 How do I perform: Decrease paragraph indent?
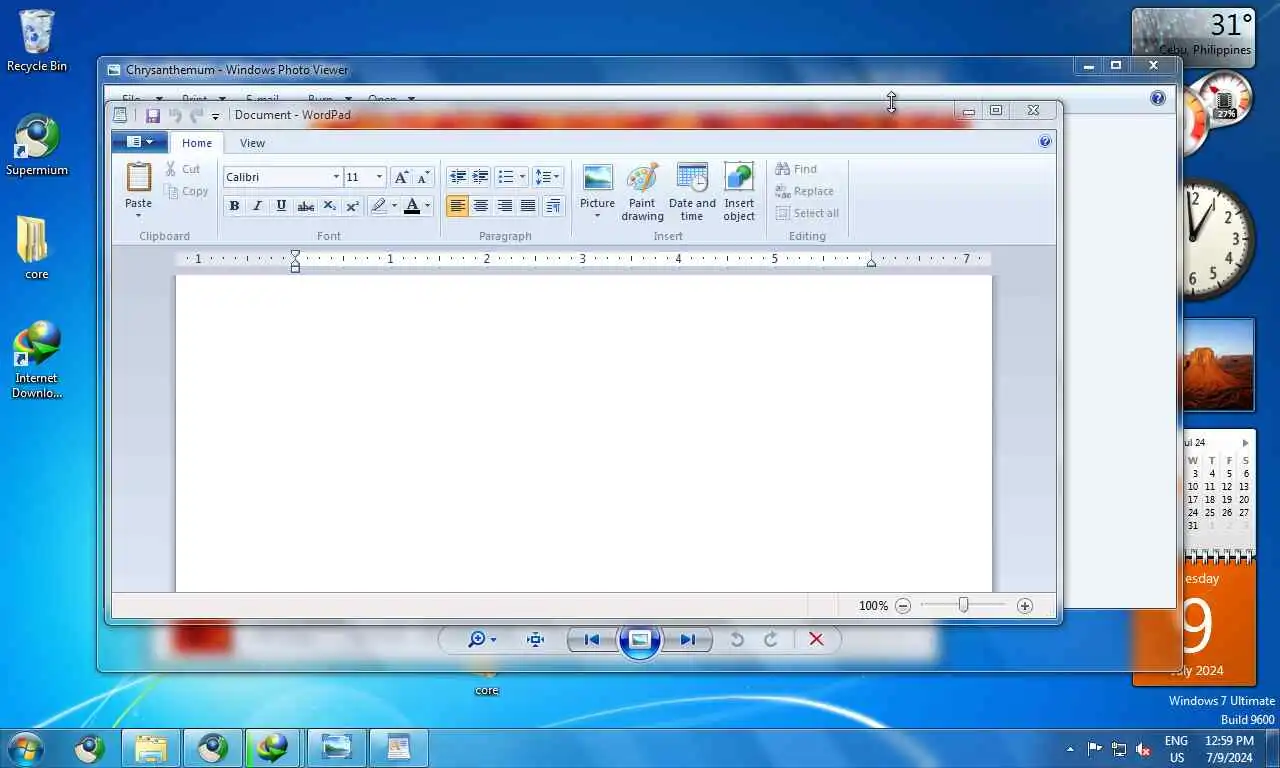coord(458,177)
